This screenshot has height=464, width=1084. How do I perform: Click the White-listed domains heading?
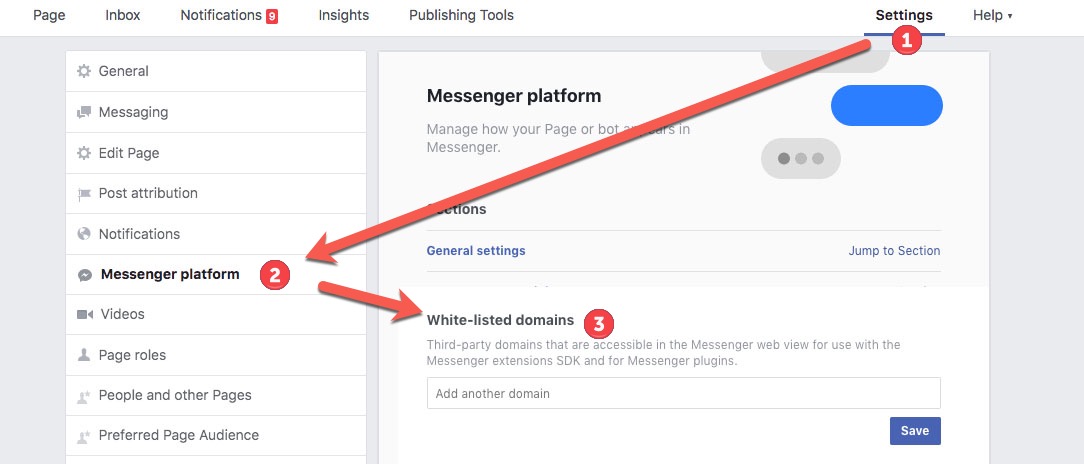501,320
